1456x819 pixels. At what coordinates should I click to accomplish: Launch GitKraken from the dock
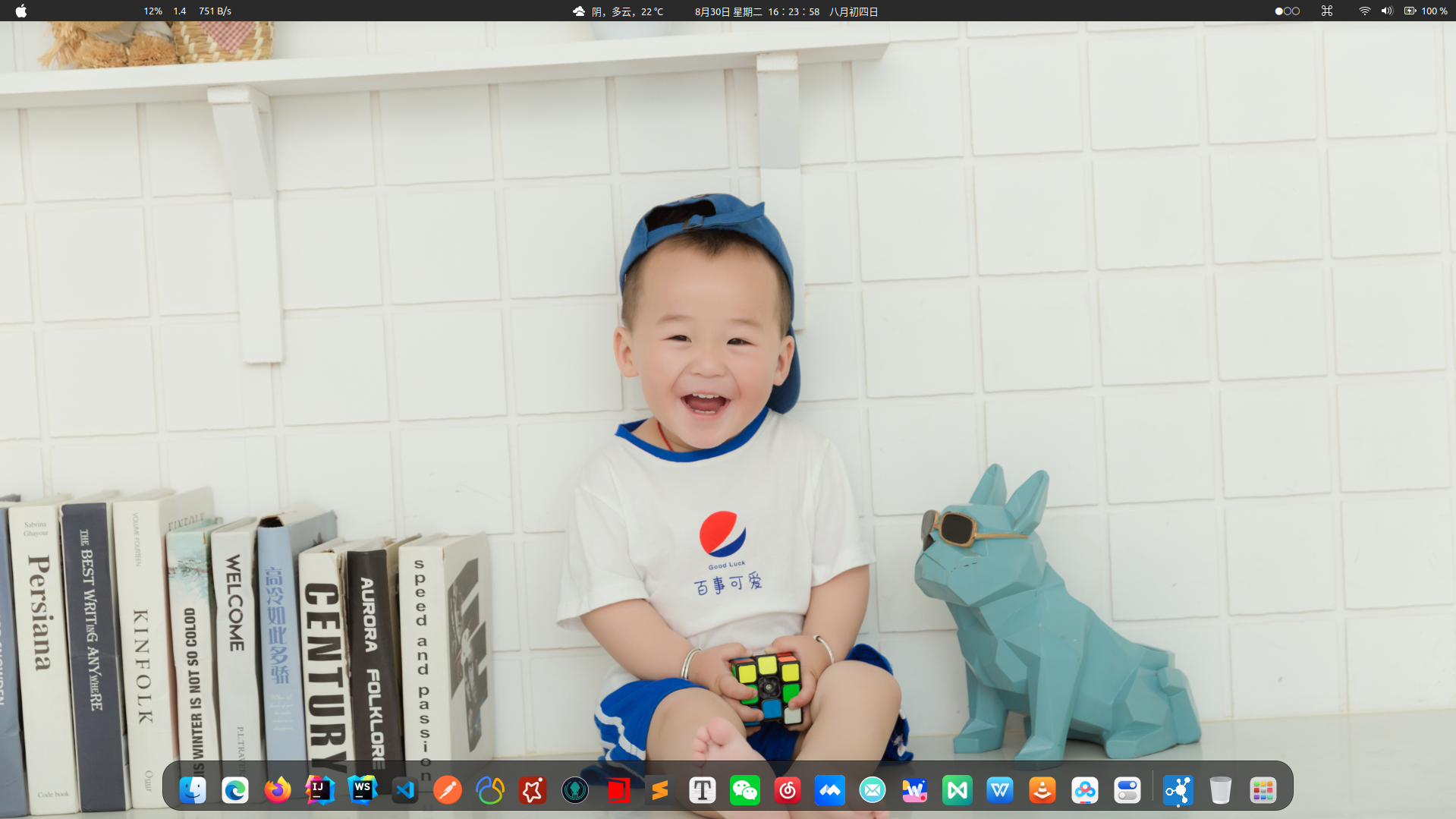click(575, 790)
